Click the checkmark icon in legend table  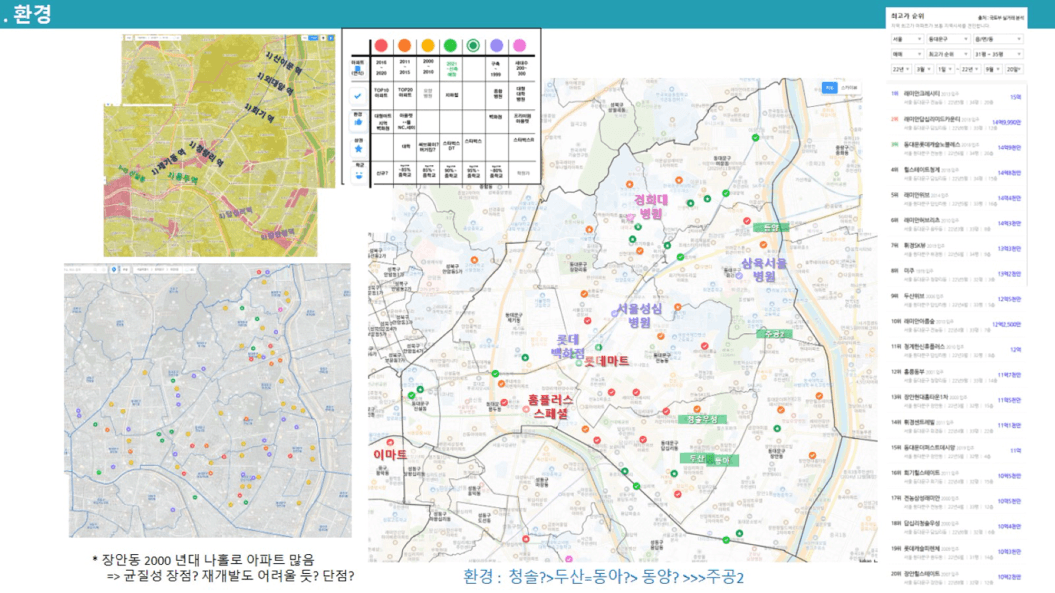click(x=358, y=96)
